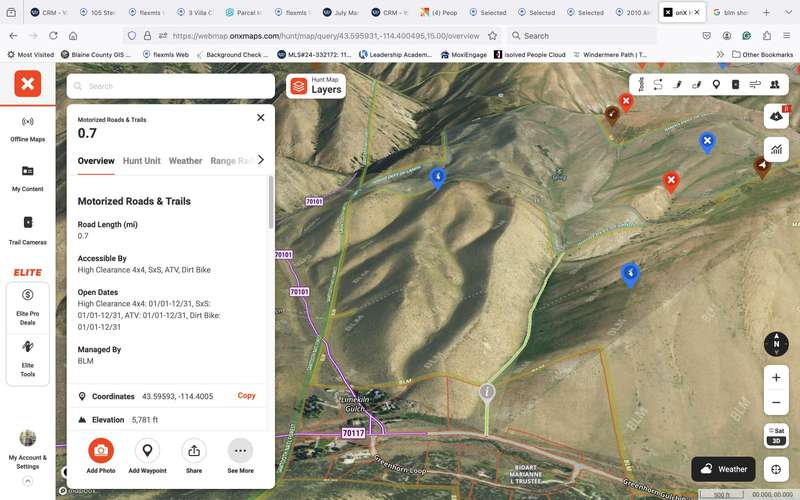
Task: Click the Share icon in info panel
Action: (x=193, y=451)
